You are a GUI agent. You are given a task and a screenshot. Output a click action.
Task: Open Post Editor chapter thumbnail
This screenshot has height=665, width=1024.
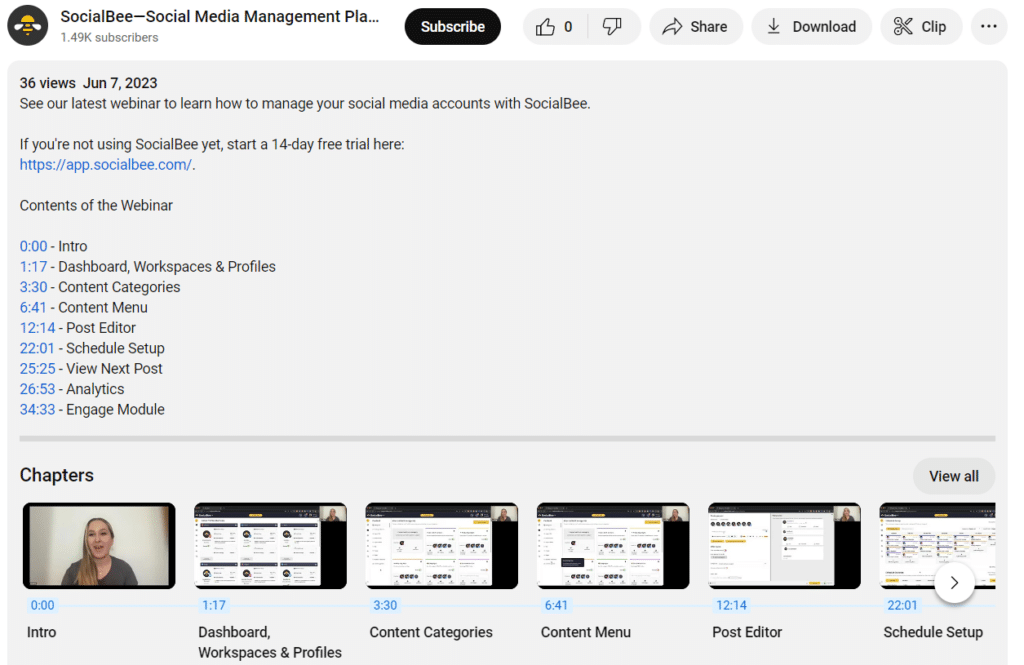pos(784,545)
